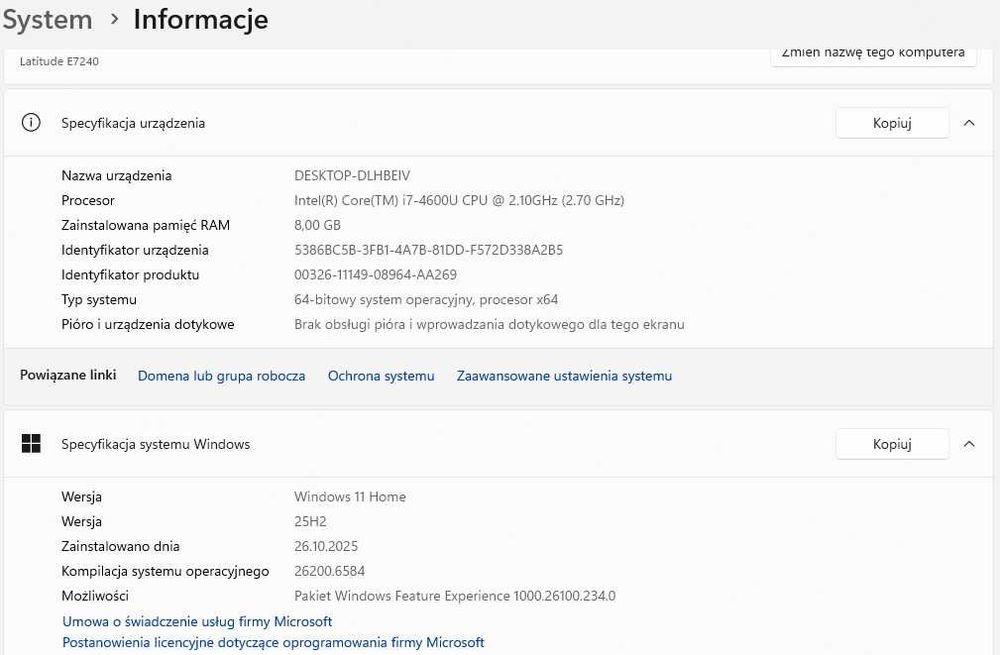Click the 'Specyfikacja urządzenia' section heading

(x=133, y=123)
